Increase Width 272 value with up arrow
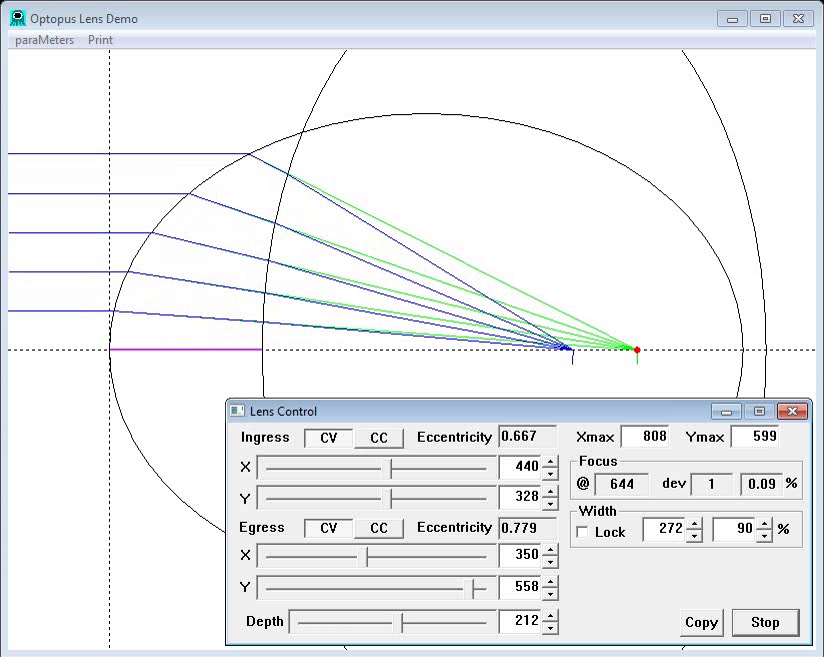The width and height of the screenshot is (824, 657). click(x=695, y=524)
